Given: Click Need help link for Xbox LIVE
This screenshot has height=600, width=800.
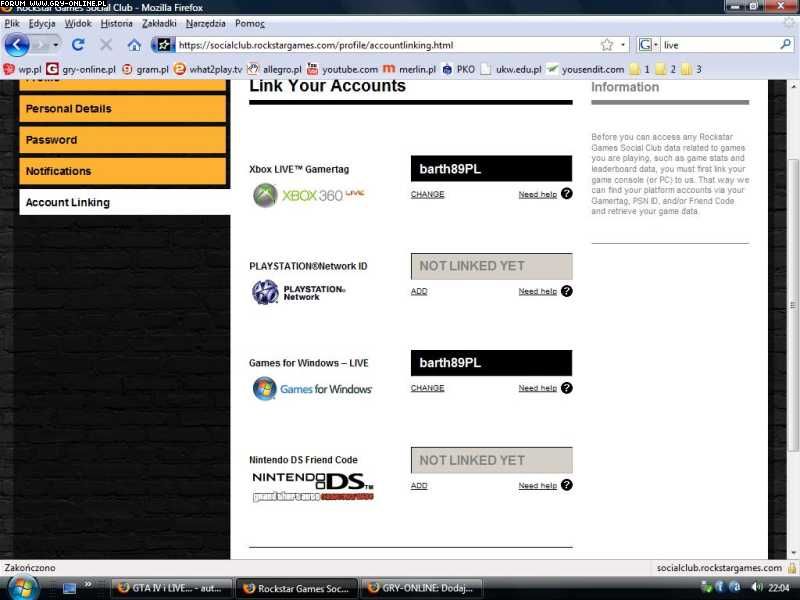Looking at the screenshot, I should 538,194.
